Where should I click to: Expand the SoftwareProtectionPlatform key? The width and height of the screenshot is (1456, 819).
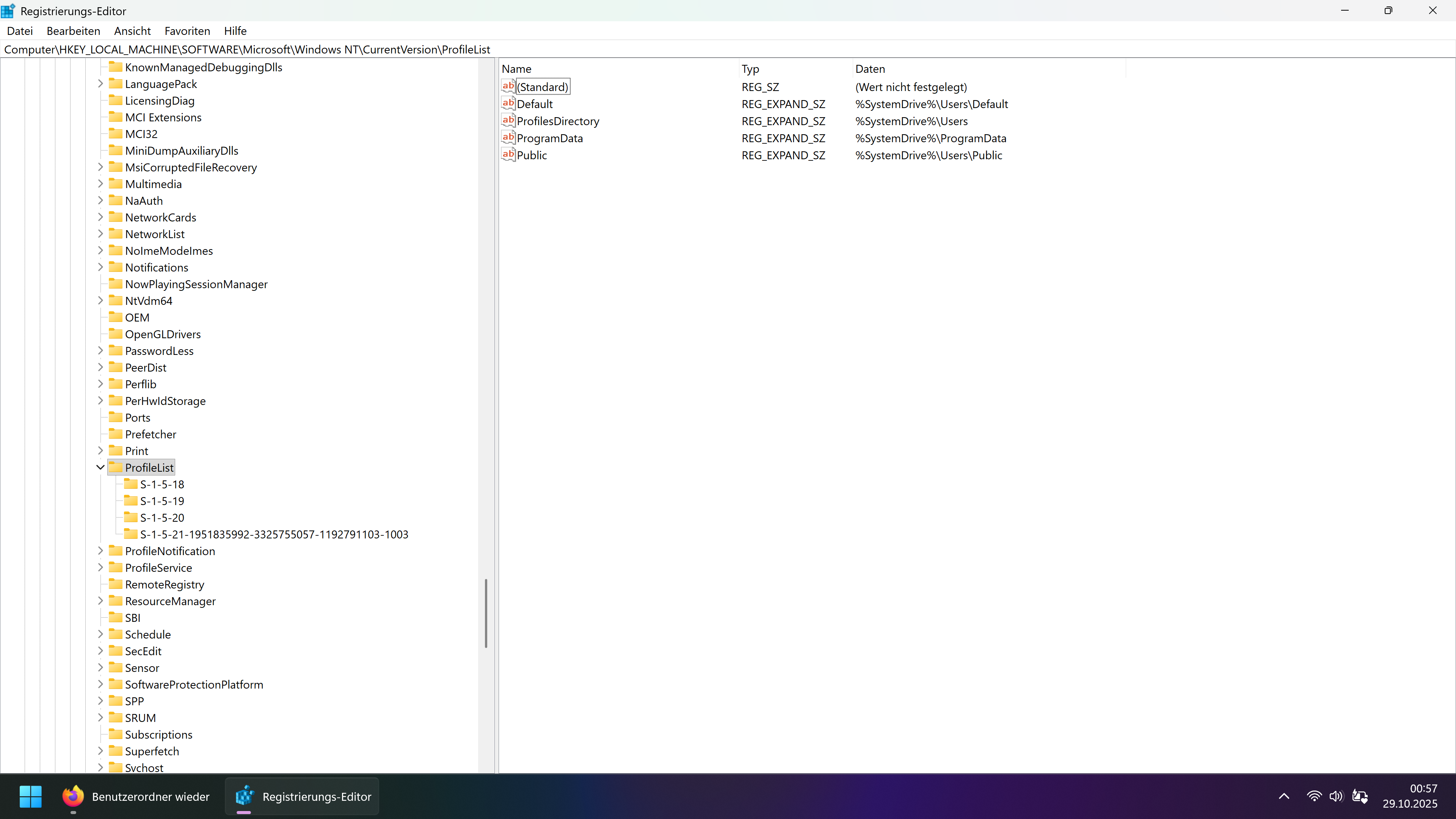click(x=100, y=684)
